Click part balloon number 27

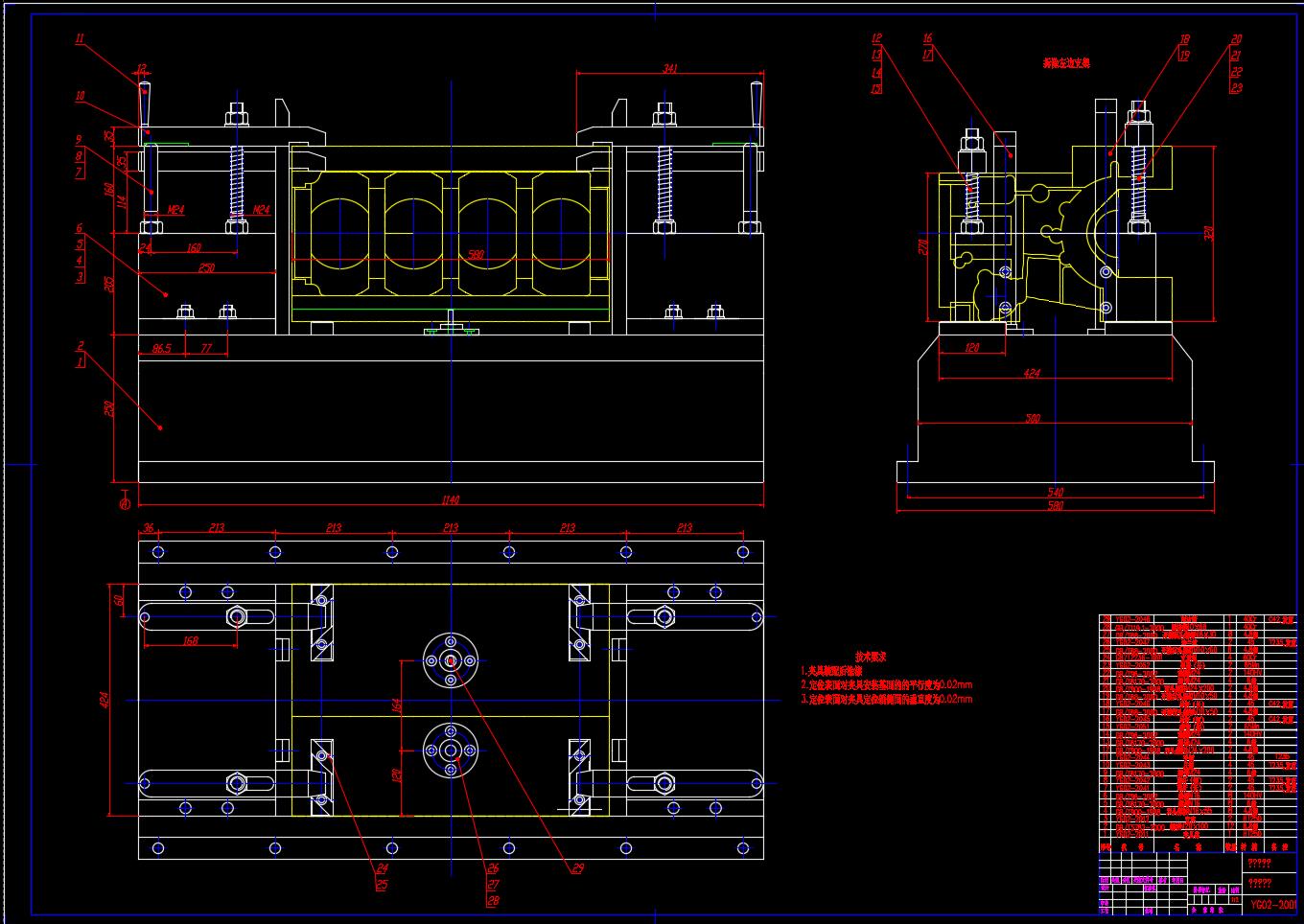coord(493,885)
